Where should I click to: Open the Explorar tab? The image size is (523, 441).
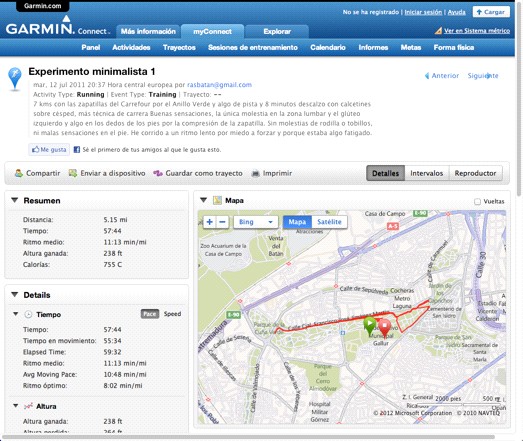coord(277,32)
